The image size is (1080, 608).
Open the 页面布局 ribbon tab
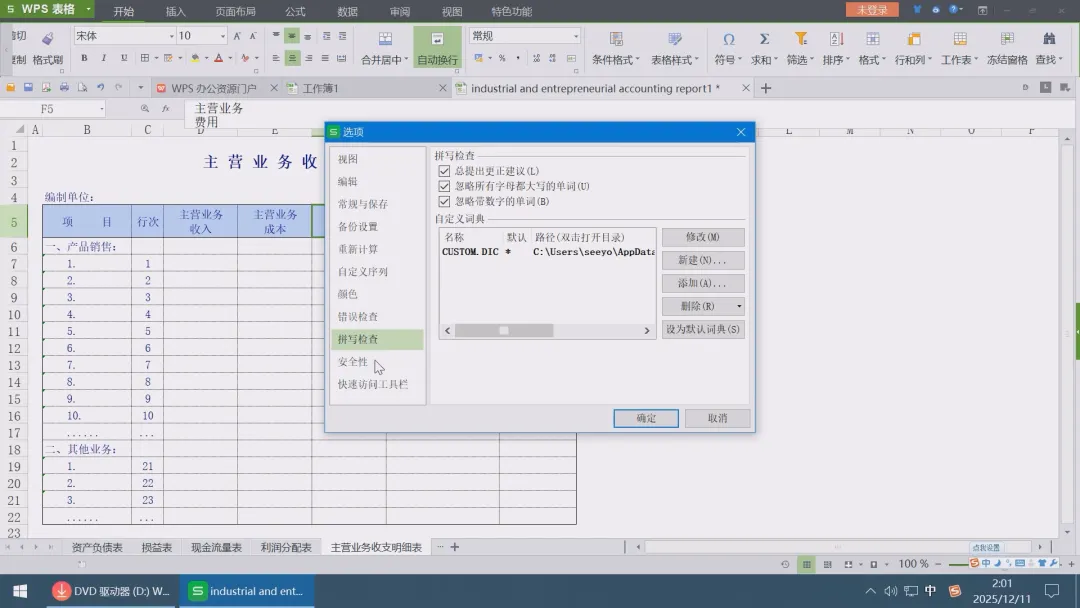(236, 11)
